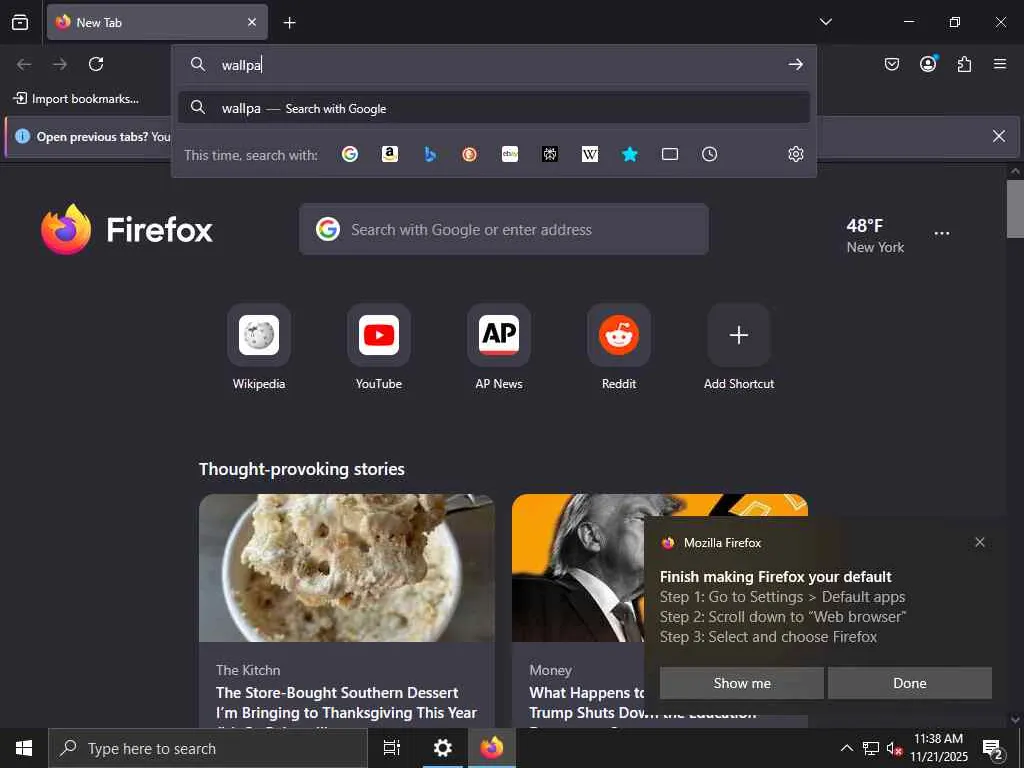
Task: Go back with the back arrow
Action: (x=24, y=64)
